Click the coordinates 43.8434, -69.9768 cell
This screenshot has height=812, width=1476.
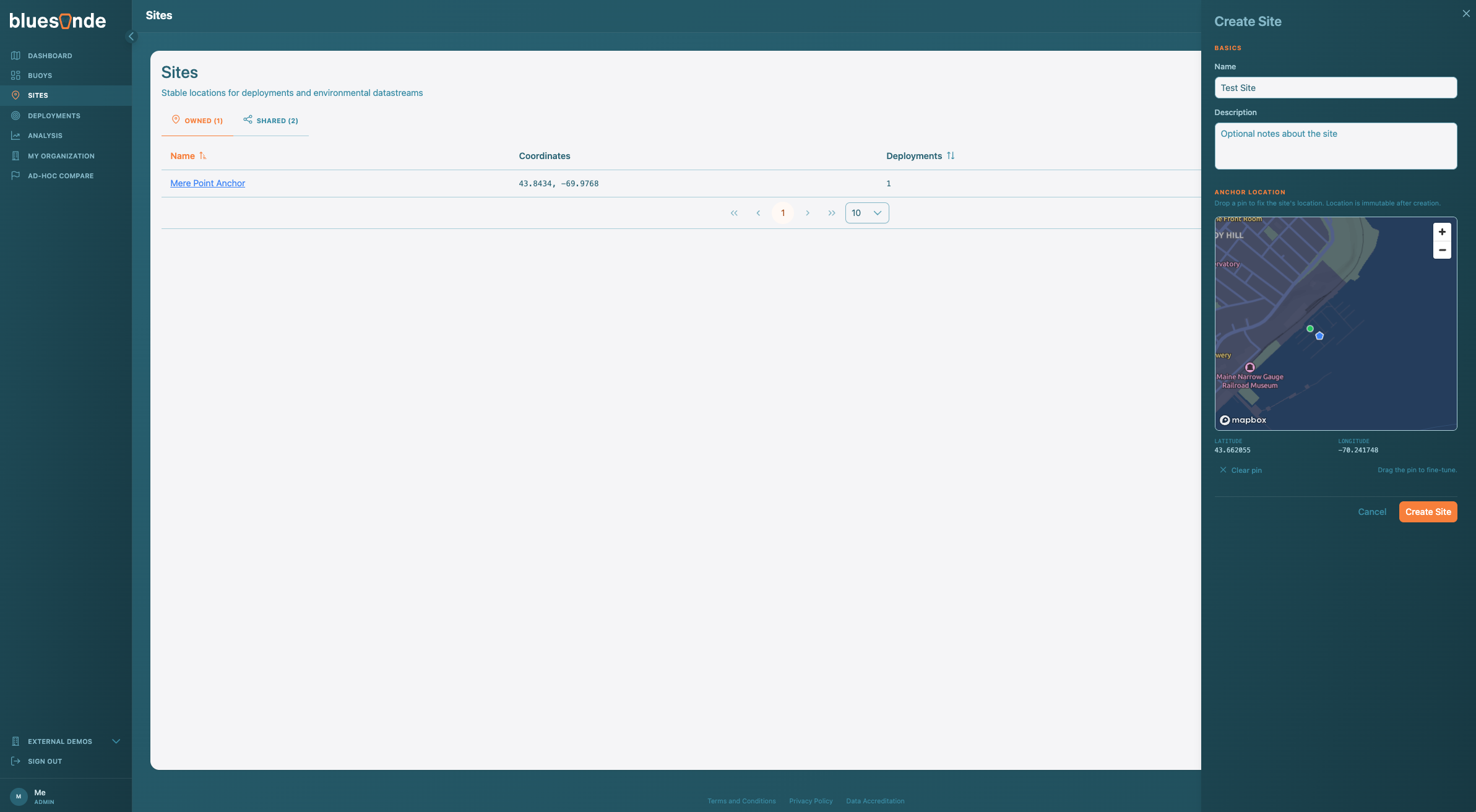(558, 184)
